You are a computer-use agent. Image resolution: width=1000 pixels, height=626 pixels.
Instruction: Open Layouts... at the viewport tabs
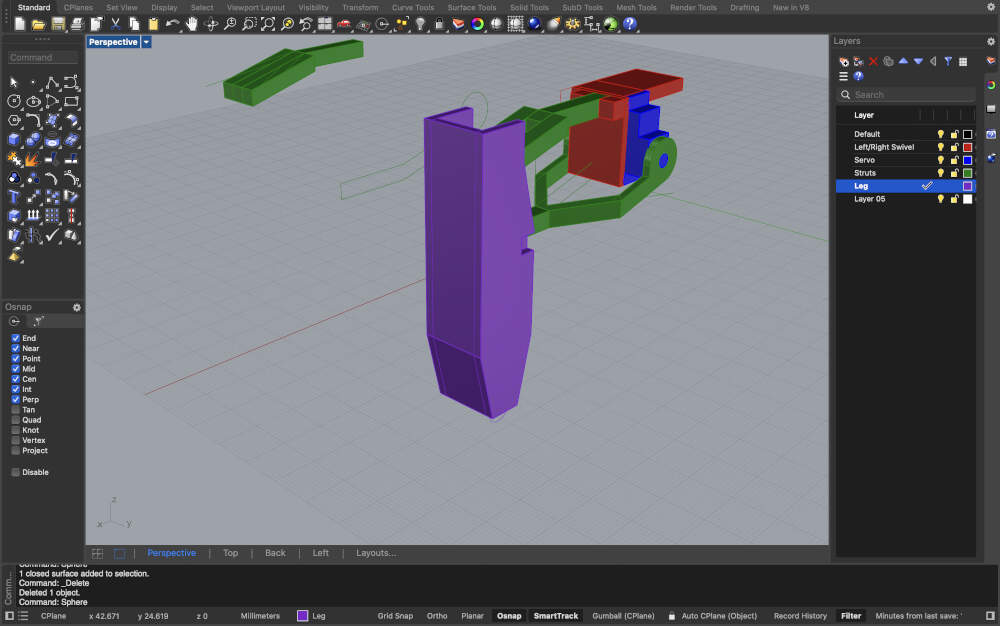coord(376,553)
